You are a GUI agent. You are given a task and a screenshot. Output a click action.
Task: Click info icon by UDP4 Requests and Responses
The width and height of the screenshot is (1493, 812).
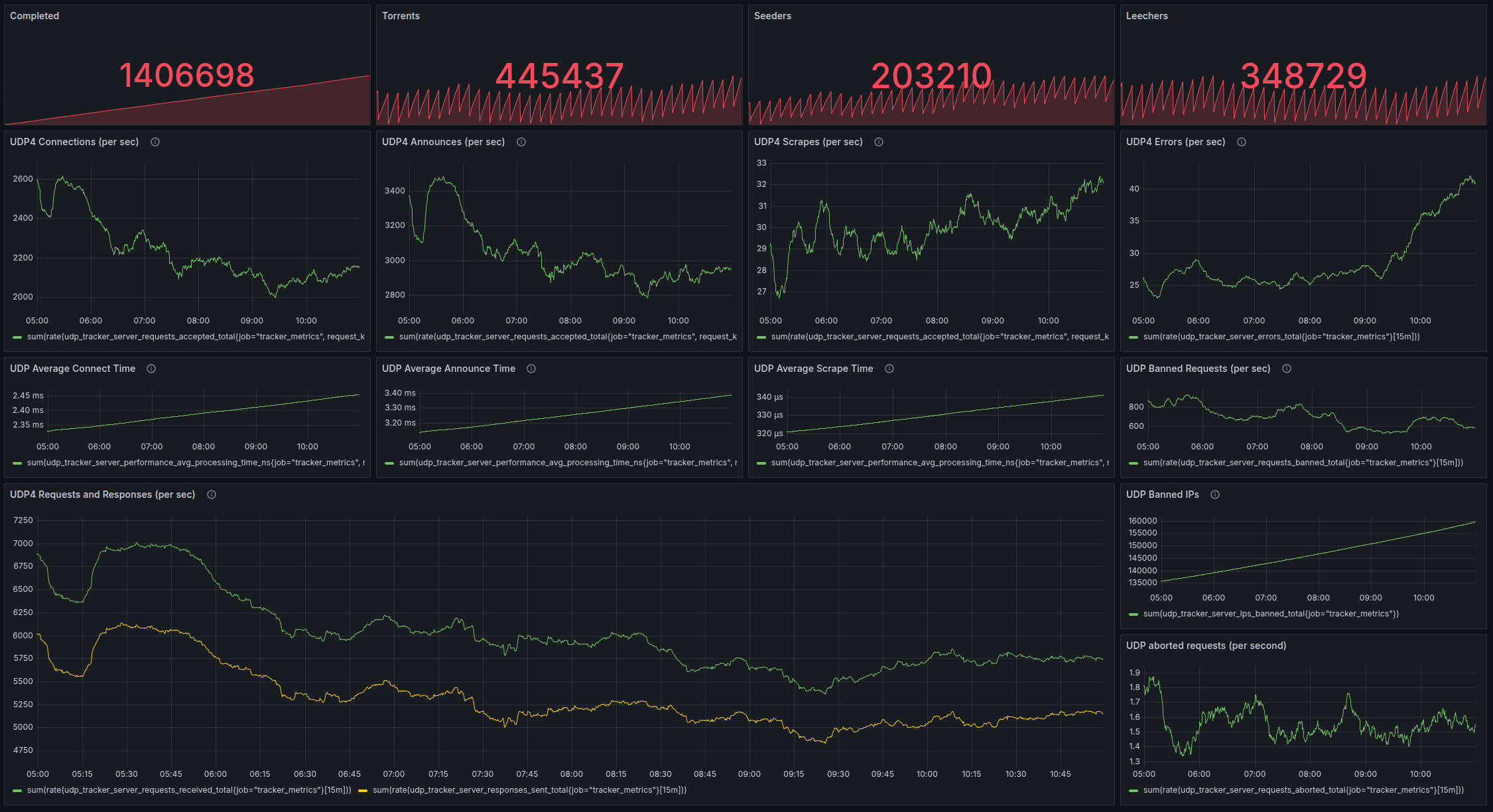(212, 494)
